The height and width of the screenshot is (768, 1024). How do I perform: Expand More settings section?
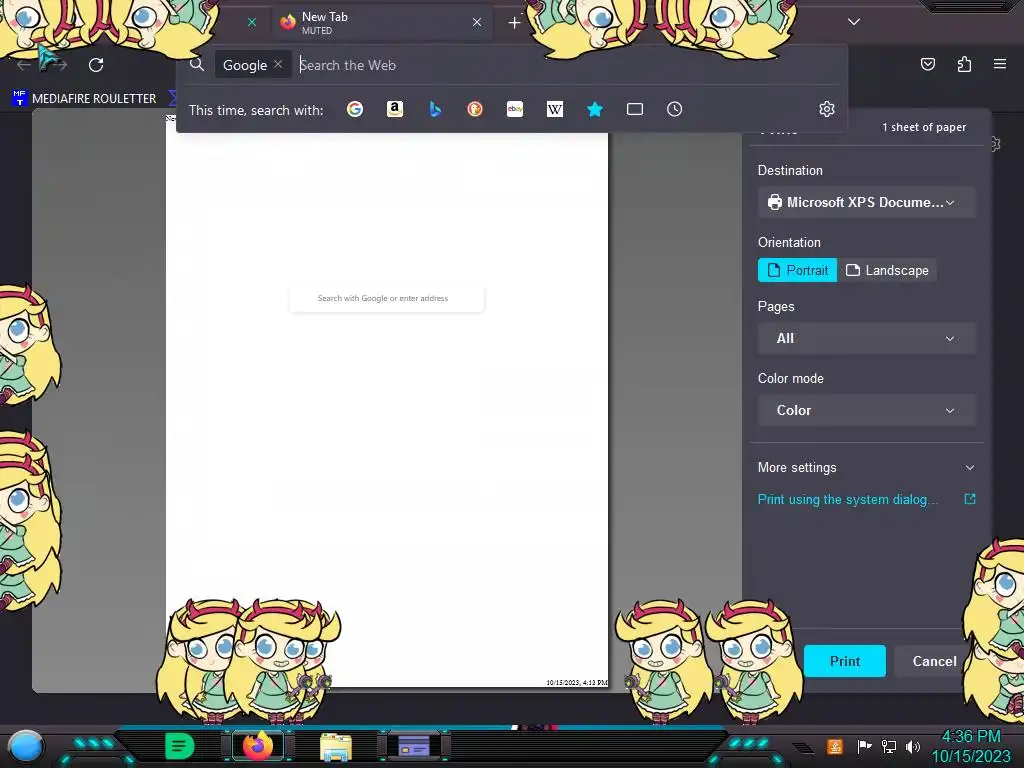click(866, 468)
